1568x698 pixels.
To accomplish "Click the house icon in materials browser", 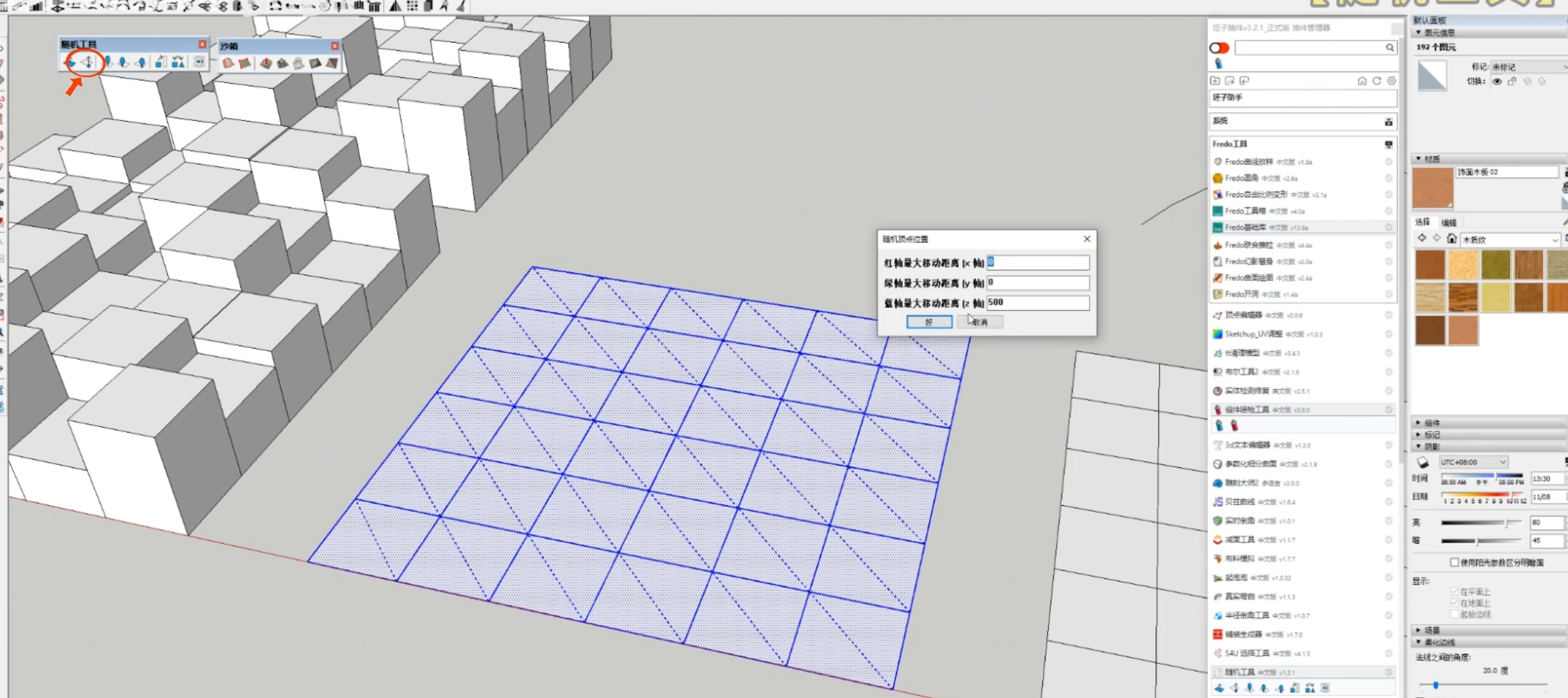I will [x=1451, y=238].
